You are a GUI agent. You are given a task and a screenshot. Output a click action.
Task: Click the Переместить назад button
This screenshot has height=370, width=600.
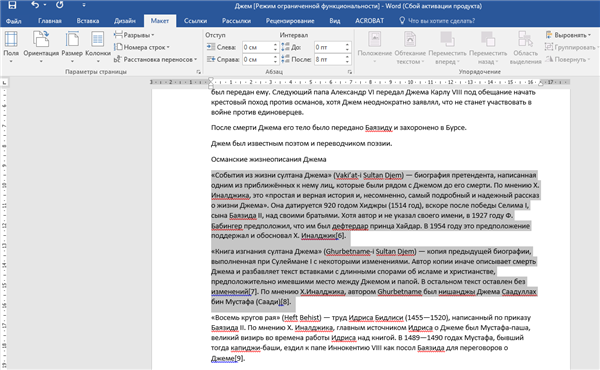(x=488, y=47)
